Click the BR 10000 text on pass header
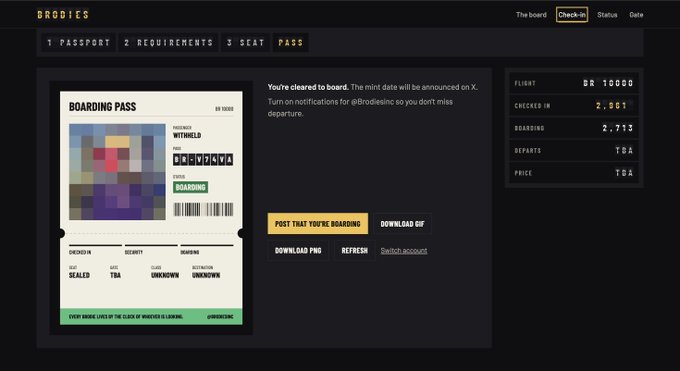 [225, 109]
